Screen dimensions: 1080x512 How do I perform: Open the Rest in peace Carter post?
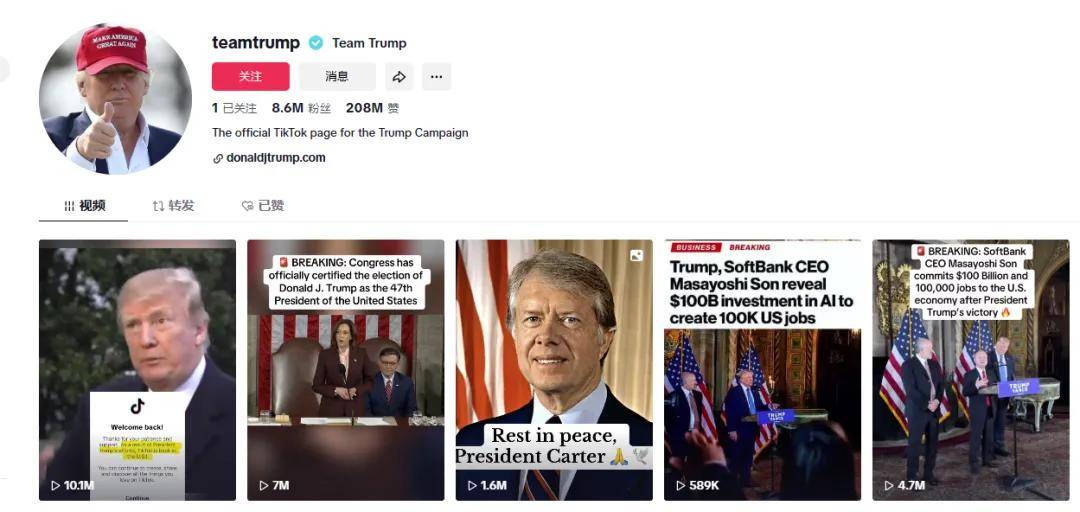554,370
